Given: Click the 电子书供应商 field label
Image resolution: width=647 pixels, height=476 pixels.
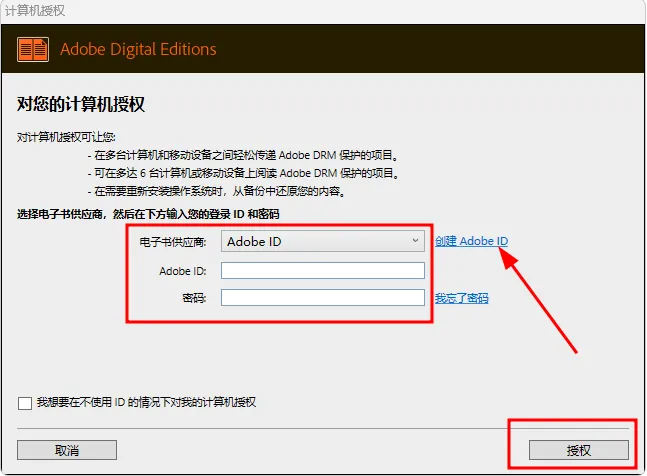Looking at the screenshot, I should tap(173, 242).
